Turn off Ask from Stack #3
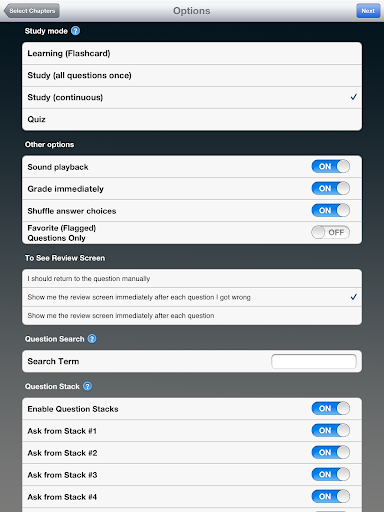The width and height of the screenshot is (384, 512). click(331, 474)
